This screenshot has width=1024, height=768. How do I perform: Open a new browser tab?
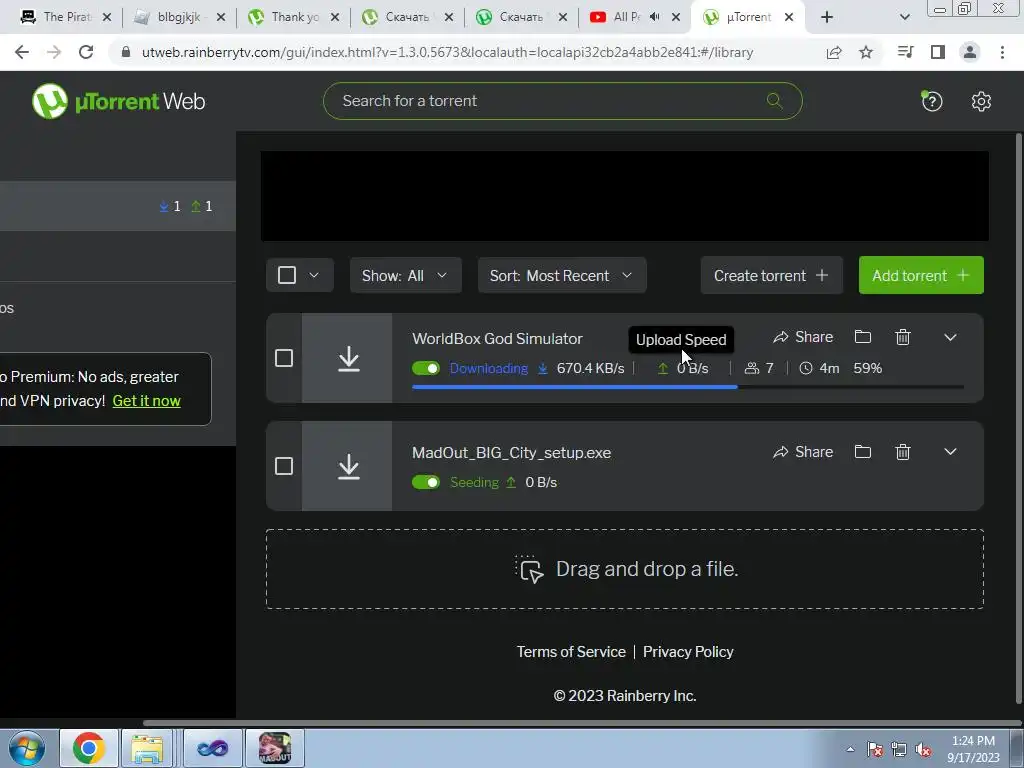point(827,17)
